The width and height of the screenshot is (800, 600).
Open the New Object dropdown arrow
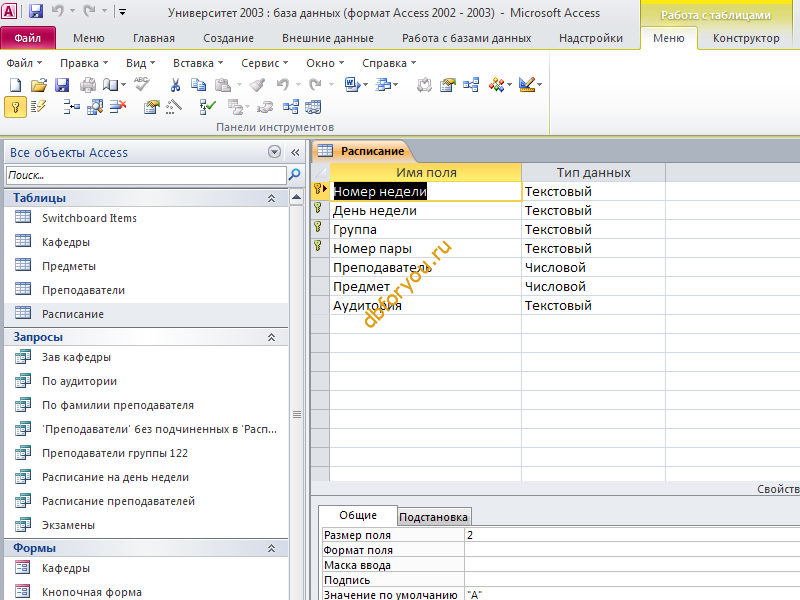(x=509, y=85)
